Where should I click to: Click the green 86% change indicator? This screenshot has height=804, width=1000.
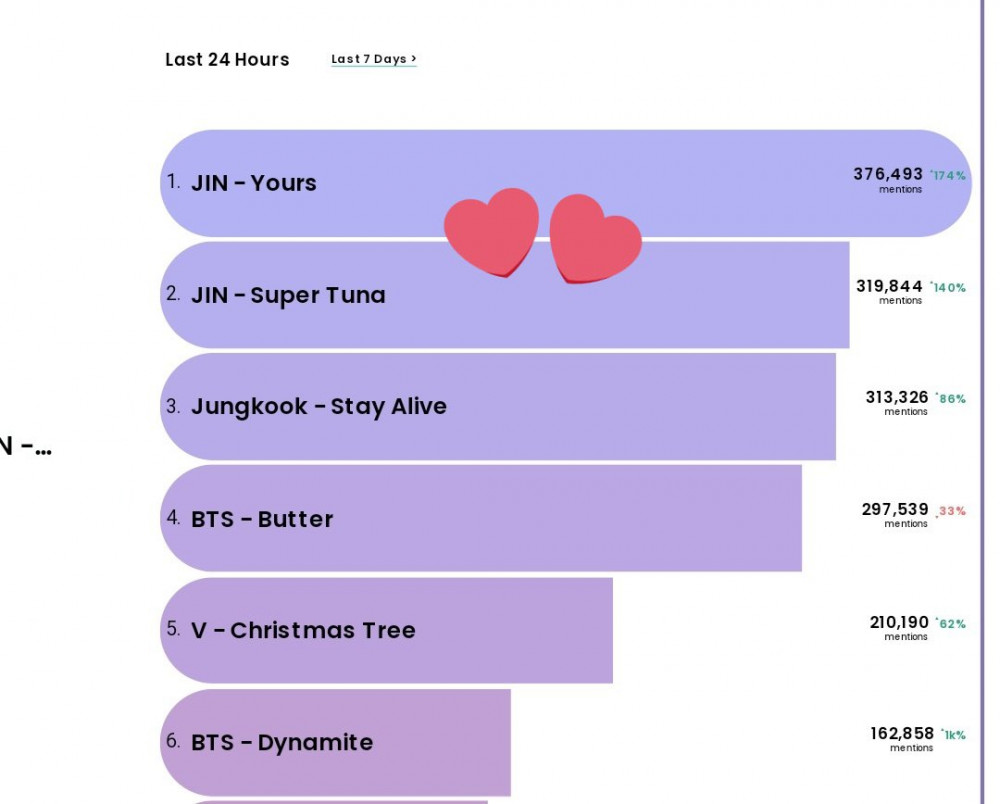click(x=952, y=399)
